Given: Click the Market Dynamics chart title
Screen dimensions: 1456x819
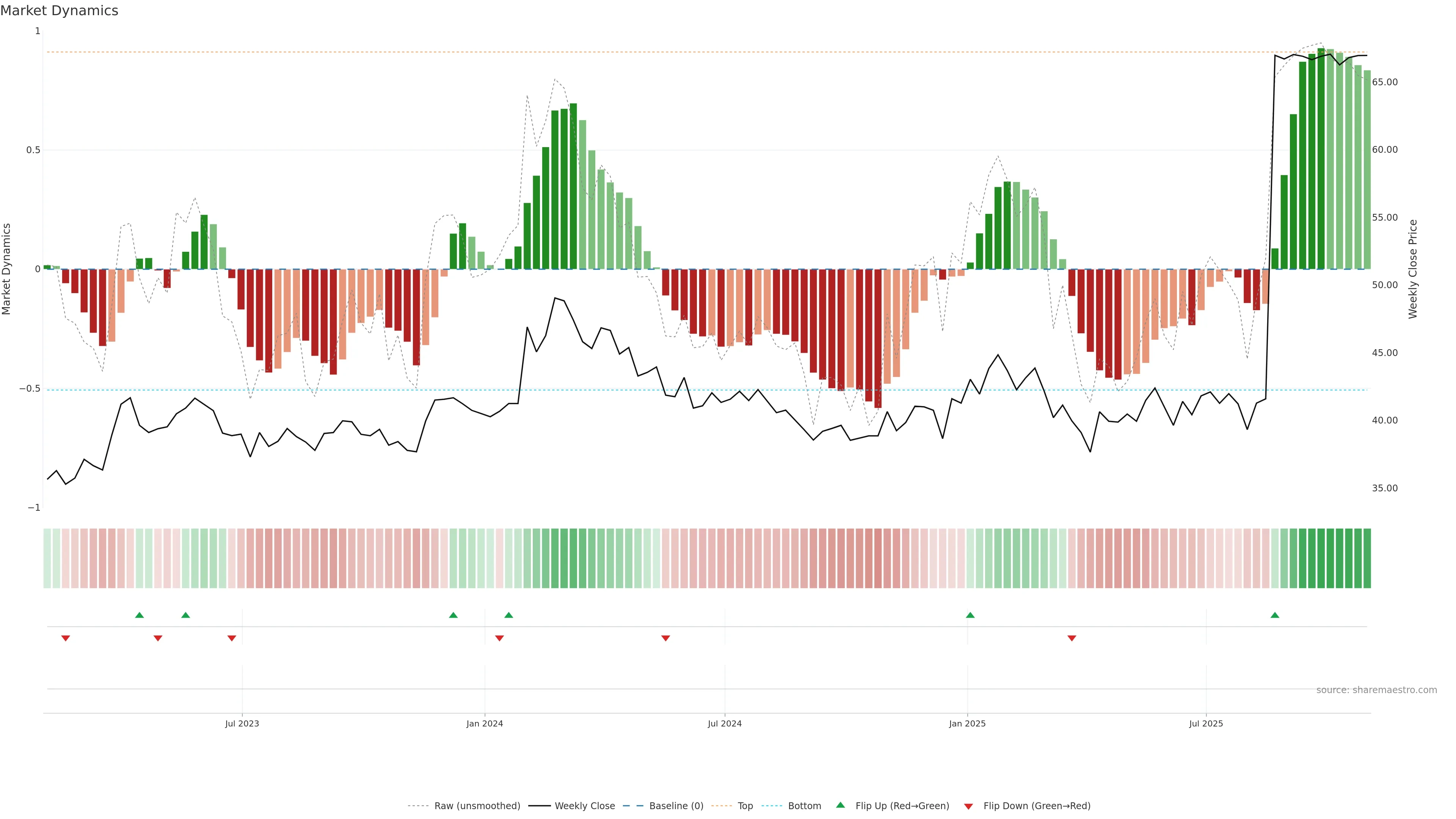Looking at the screenshot, I should tap(60, 11).
